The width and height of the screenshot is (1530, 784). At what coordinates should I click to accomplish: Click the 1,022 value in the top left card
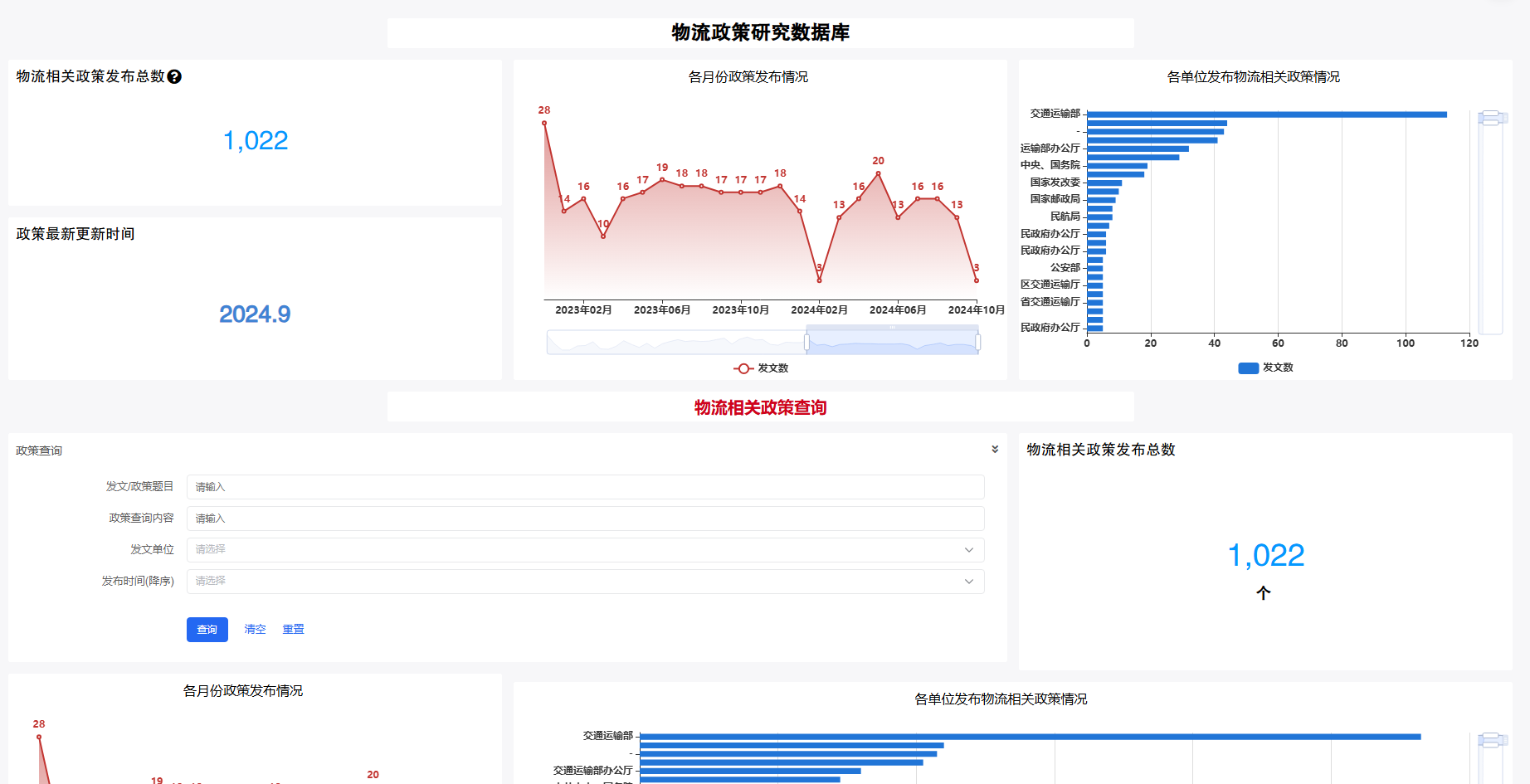coord(256,141)
